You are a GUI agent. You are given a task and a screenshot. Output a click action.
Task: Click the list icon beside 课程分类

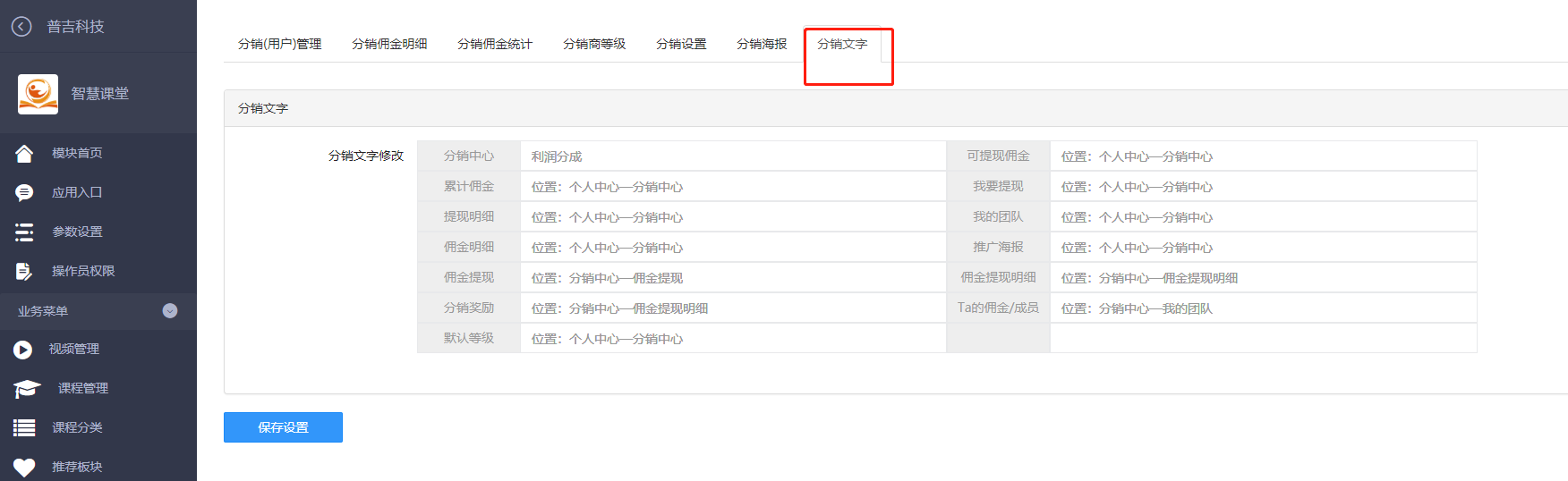pyautogui.click(x=24, y=428)
